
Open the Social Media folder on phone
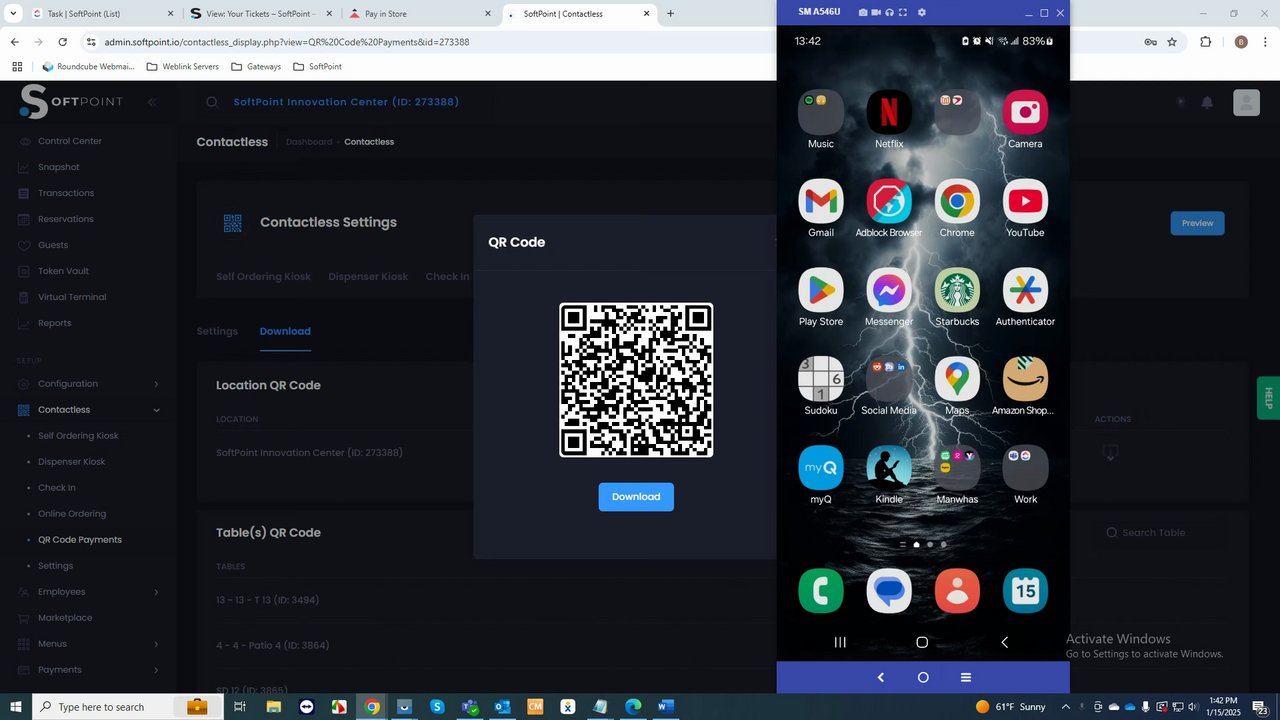[889, 379]
